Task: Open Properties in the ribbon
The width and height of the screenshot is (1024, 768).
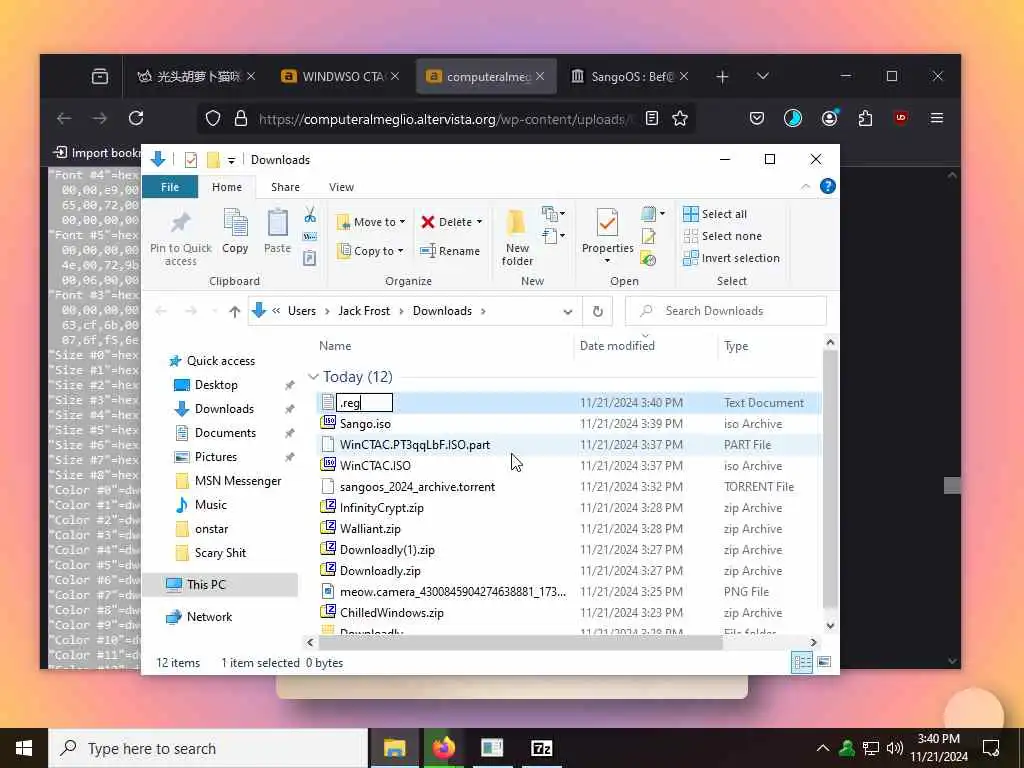Action: tap(607, 236)
